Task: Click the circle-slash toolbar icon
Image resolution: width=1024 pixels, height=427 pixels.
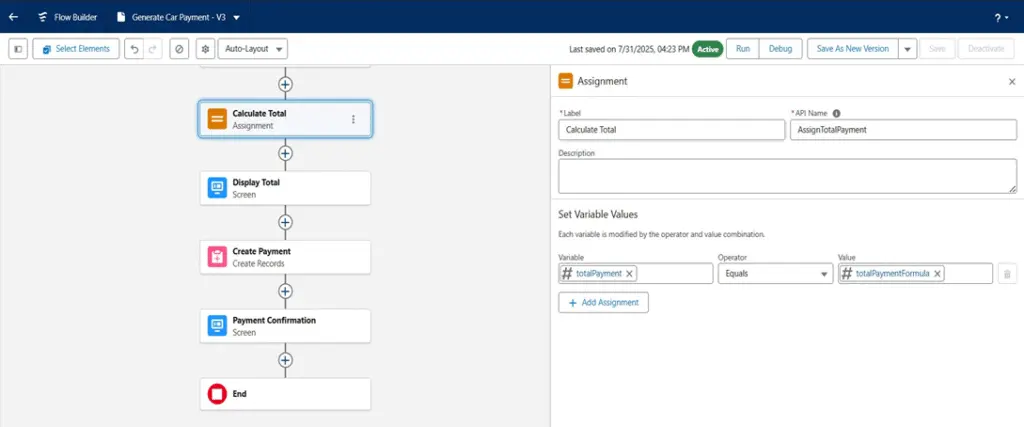Action: click(179, 49)
